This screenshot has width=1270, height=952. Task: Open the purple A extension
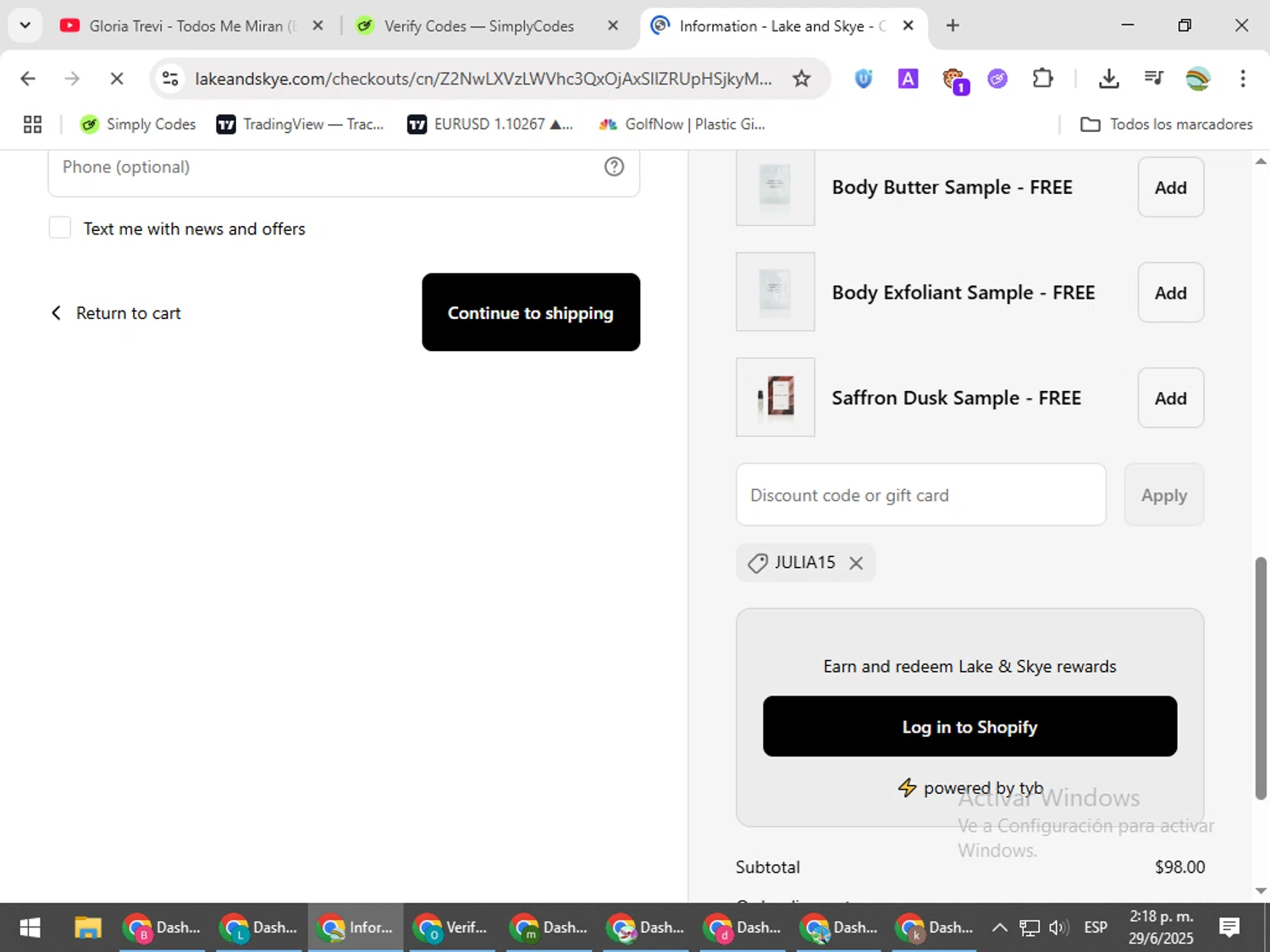point(908,79)
